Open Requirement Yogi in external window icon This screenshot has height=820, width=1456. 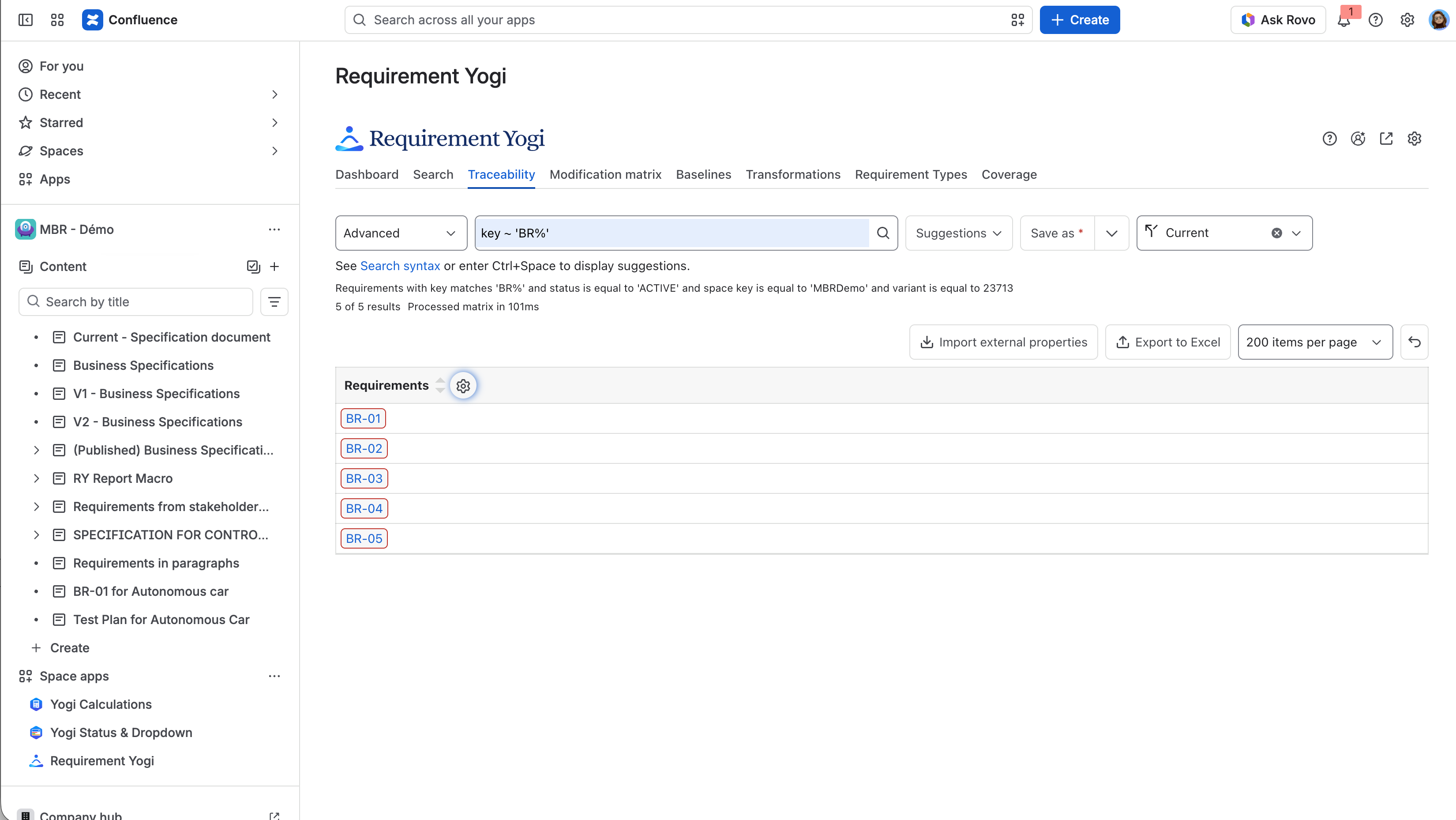tap(1386, 139)
